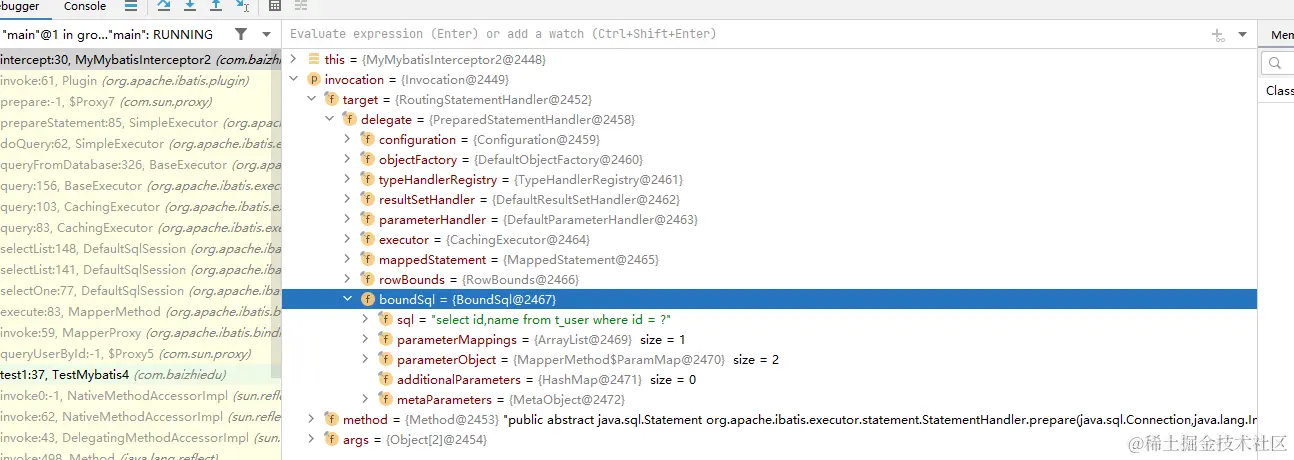Screen dimensions: 1294x460
Task: Expand the 'sql' string node
Action: click(365, 320)
